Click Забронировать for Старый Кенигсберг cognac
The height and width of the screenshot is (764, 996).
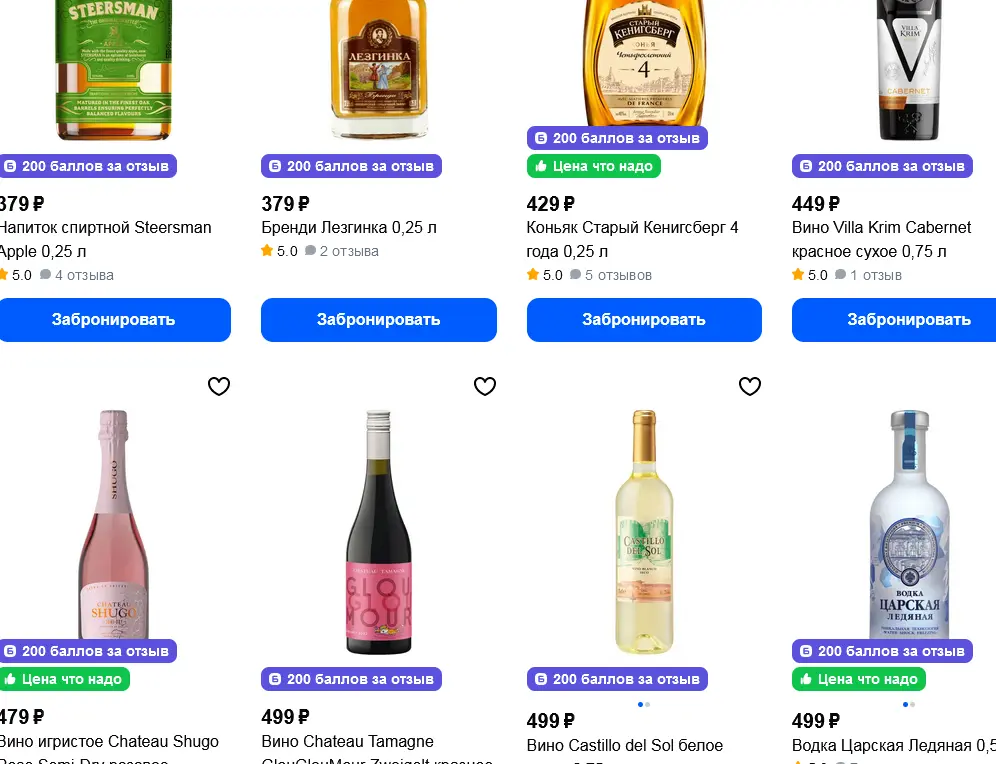click(644, 320)
